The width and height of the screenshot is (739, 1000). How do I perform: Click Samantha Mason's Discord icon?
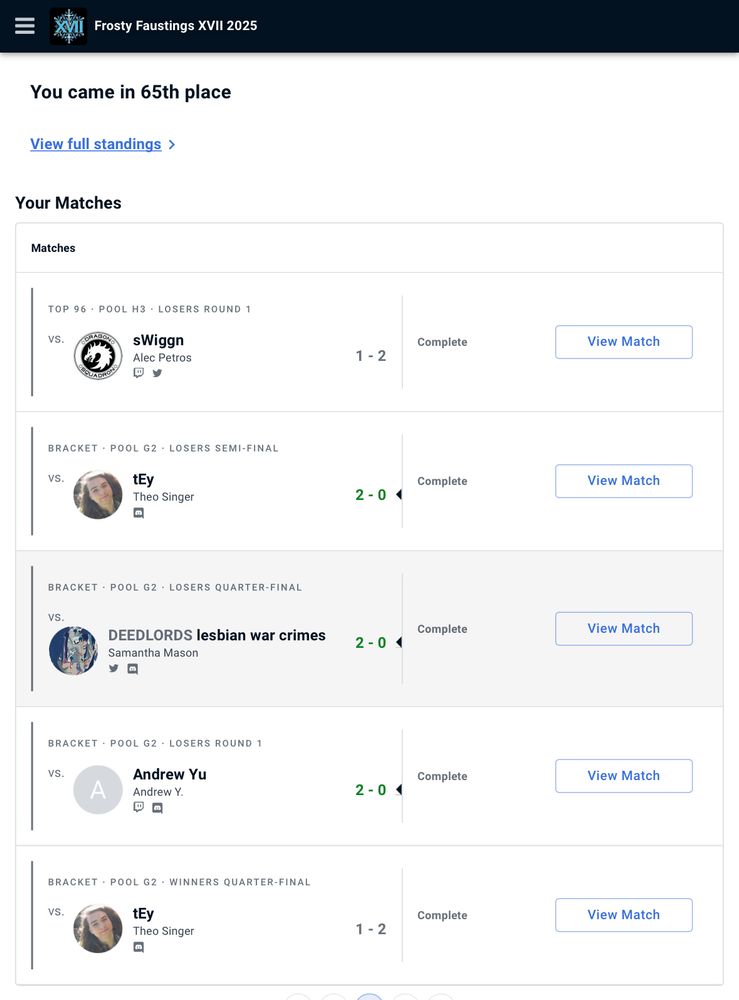click(x=132, y=669)
